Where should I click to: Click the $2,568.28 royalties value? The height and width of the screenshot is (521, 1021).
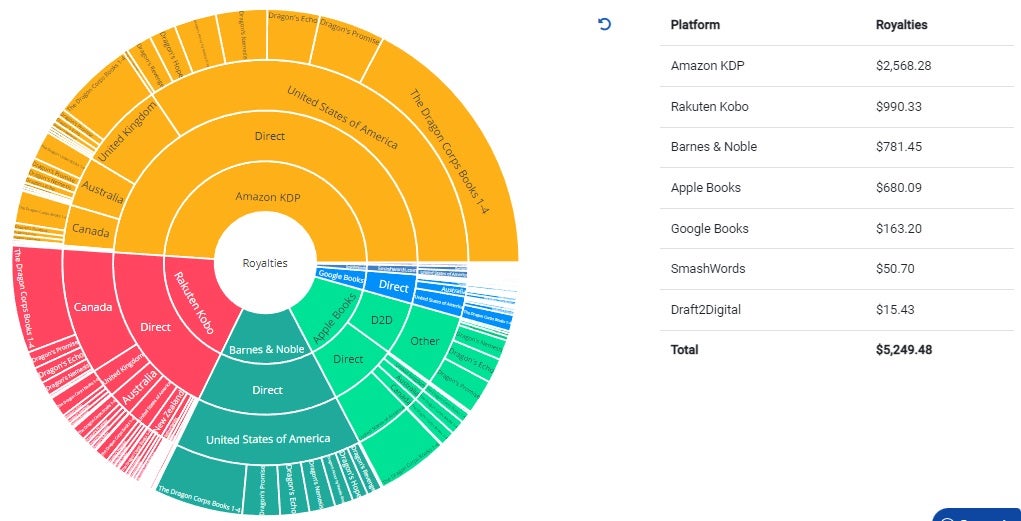tap(903, 66)
